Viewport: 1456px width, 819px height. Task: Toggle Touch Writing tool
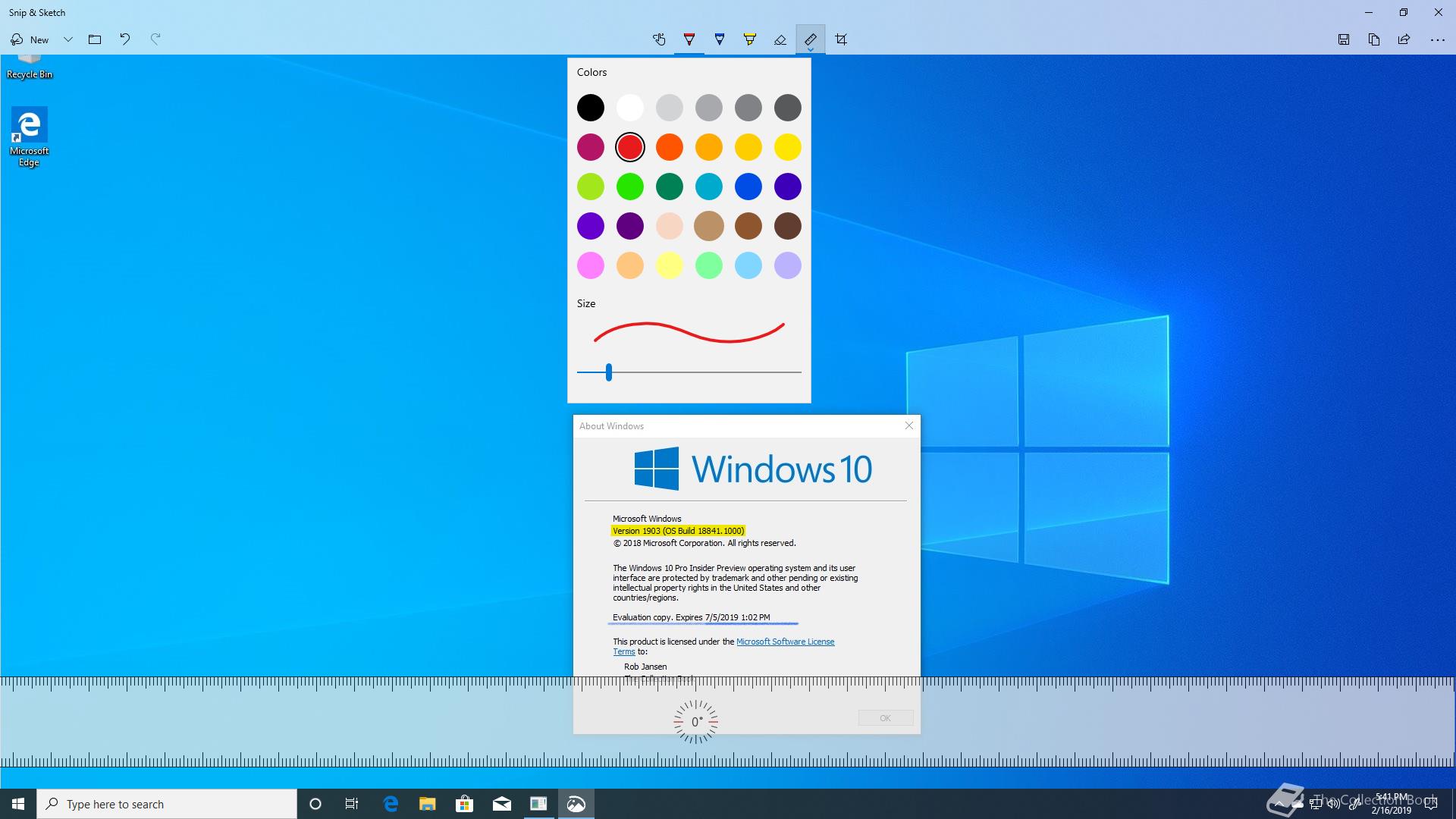point(659,39)
